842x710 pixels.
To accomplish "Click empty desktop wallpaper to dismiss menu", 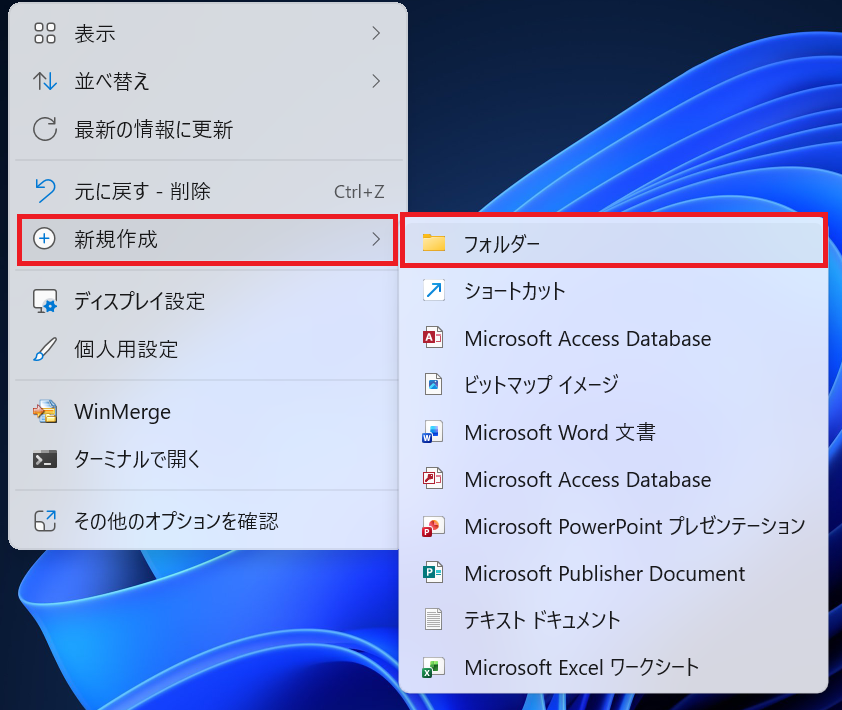I will point(620,100).
